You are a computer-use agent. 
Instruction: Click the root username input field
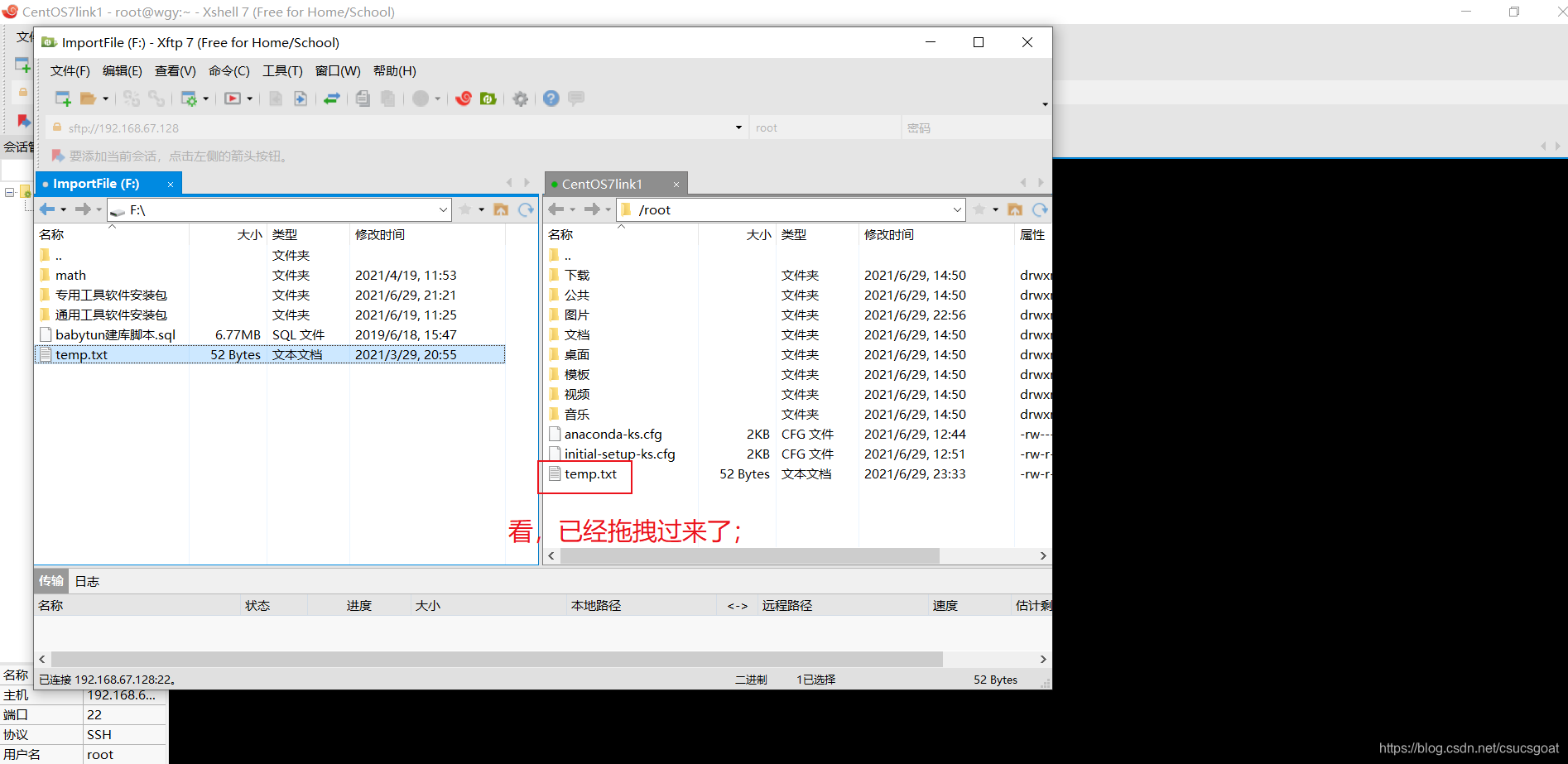point(824,127)
